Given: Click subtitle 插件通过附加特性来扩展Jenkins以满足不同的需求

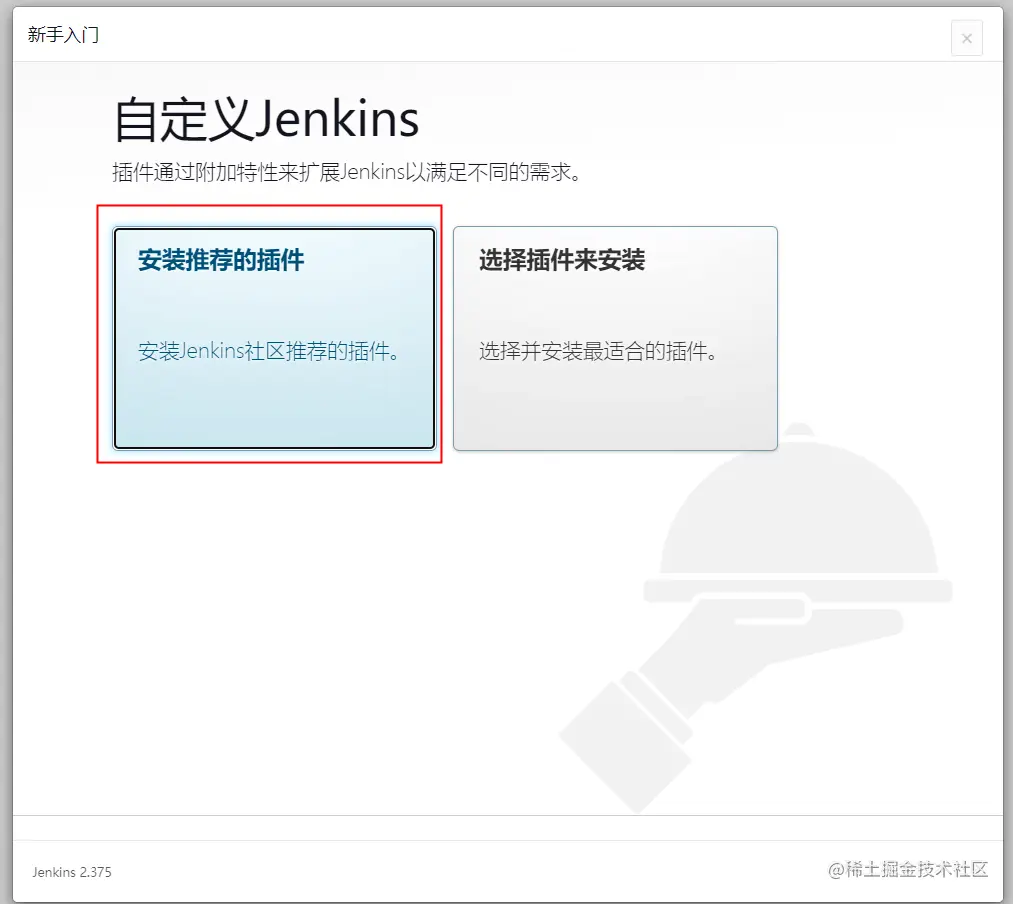Looking at the screenshot, I should click(347, 172).
